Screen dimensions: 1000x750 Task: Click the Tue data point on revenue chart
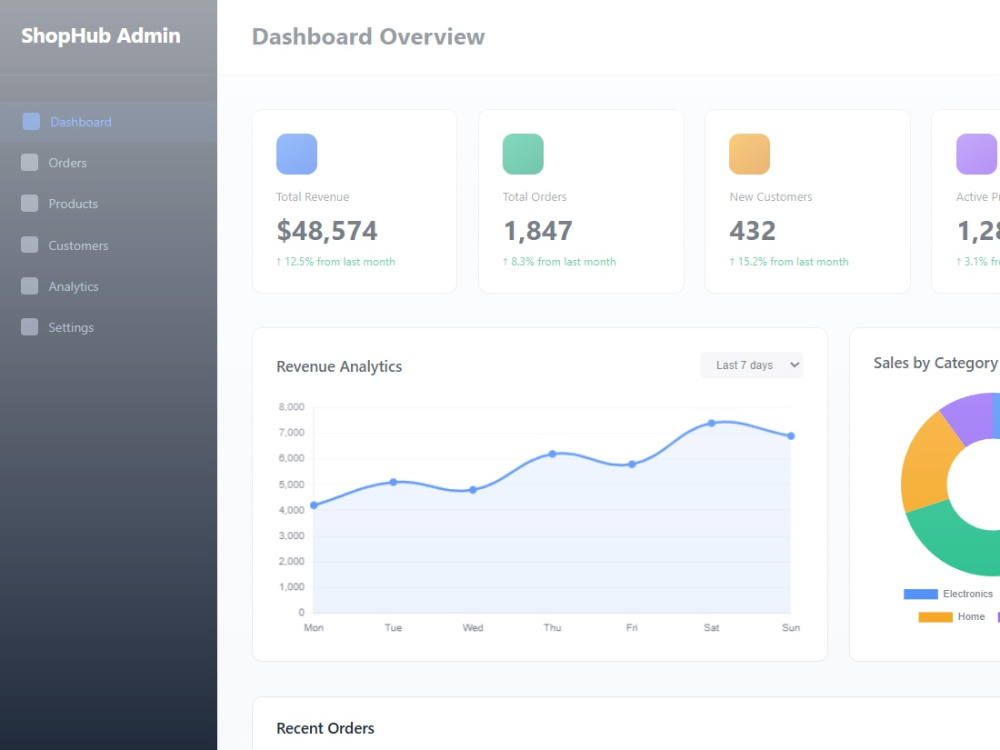point(393,482)
